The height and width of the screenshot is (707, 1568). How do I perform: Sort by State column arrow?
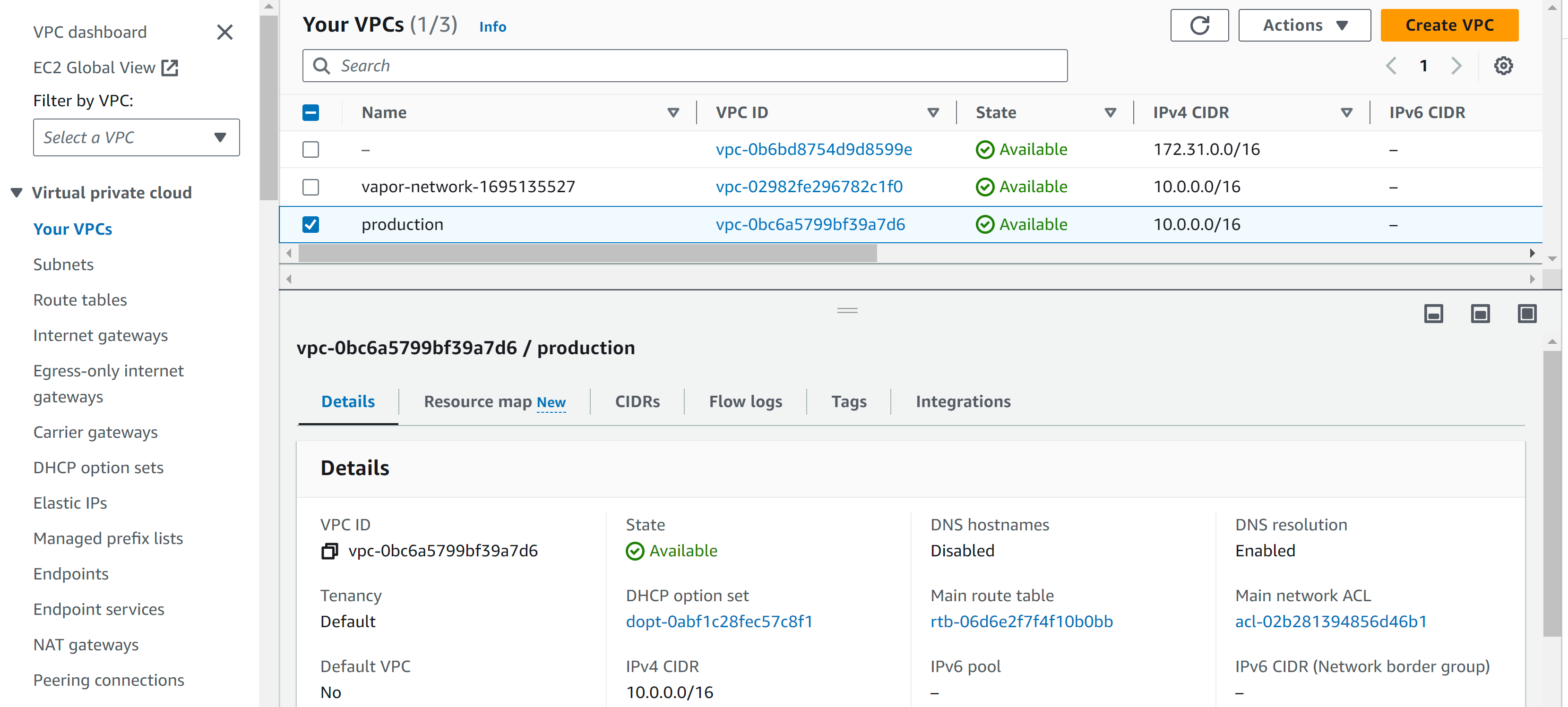click(1110, 112)
